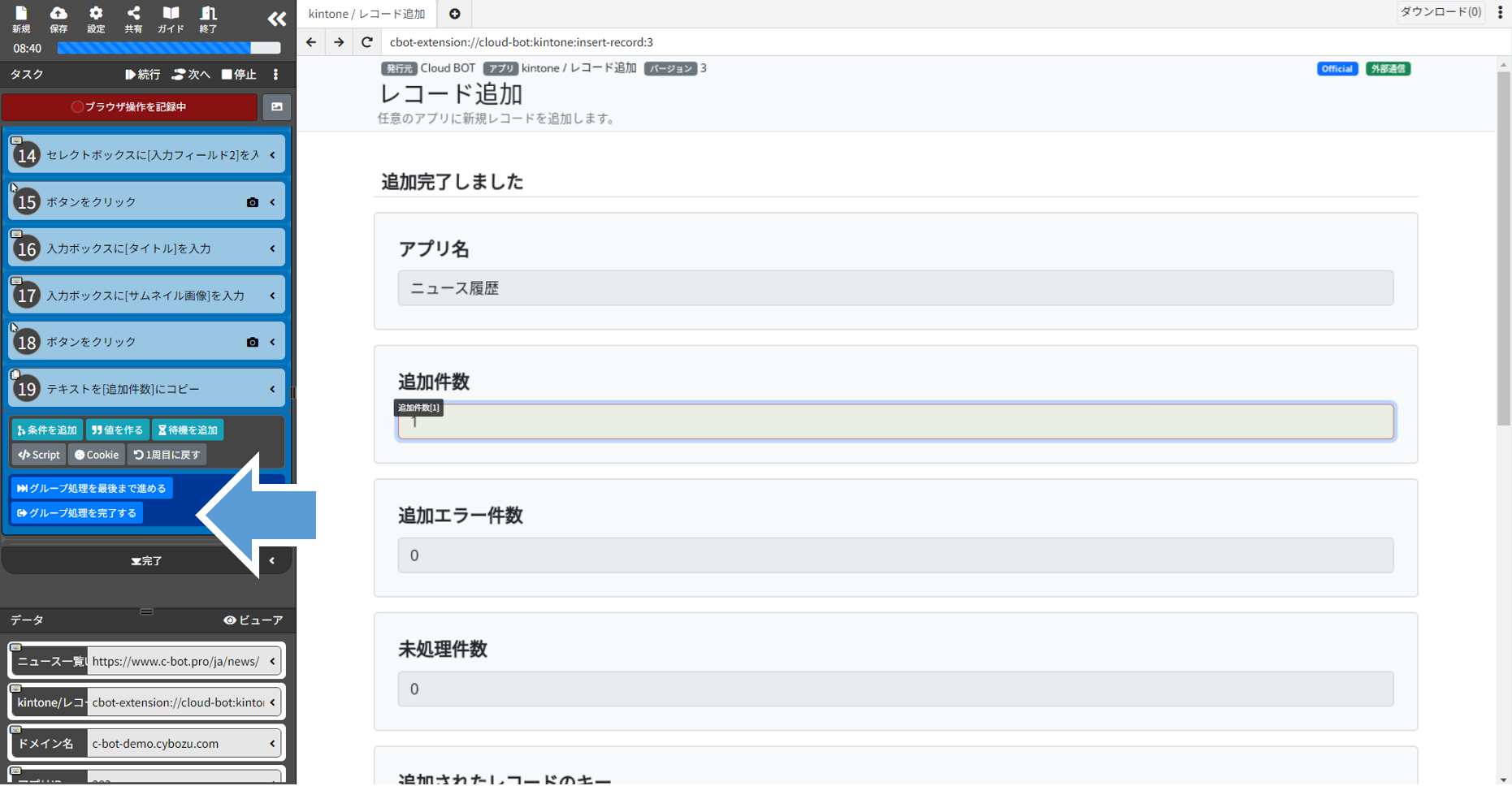
Task: Toggle the ブラウザ操作を記録中 recording button
Action: (x=130, y=106)
